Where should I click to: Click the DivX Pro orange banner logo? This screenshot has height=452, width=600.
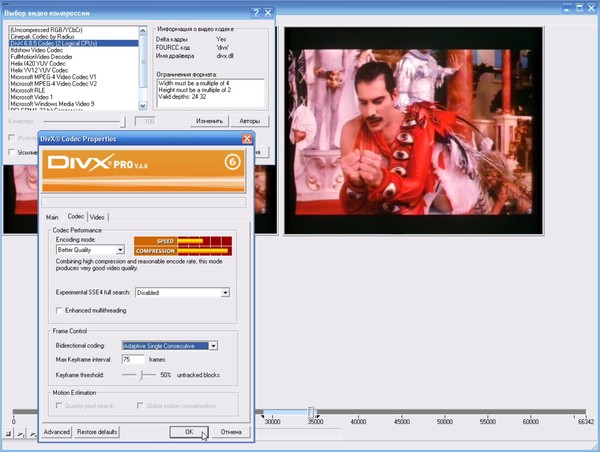point(143,171)
